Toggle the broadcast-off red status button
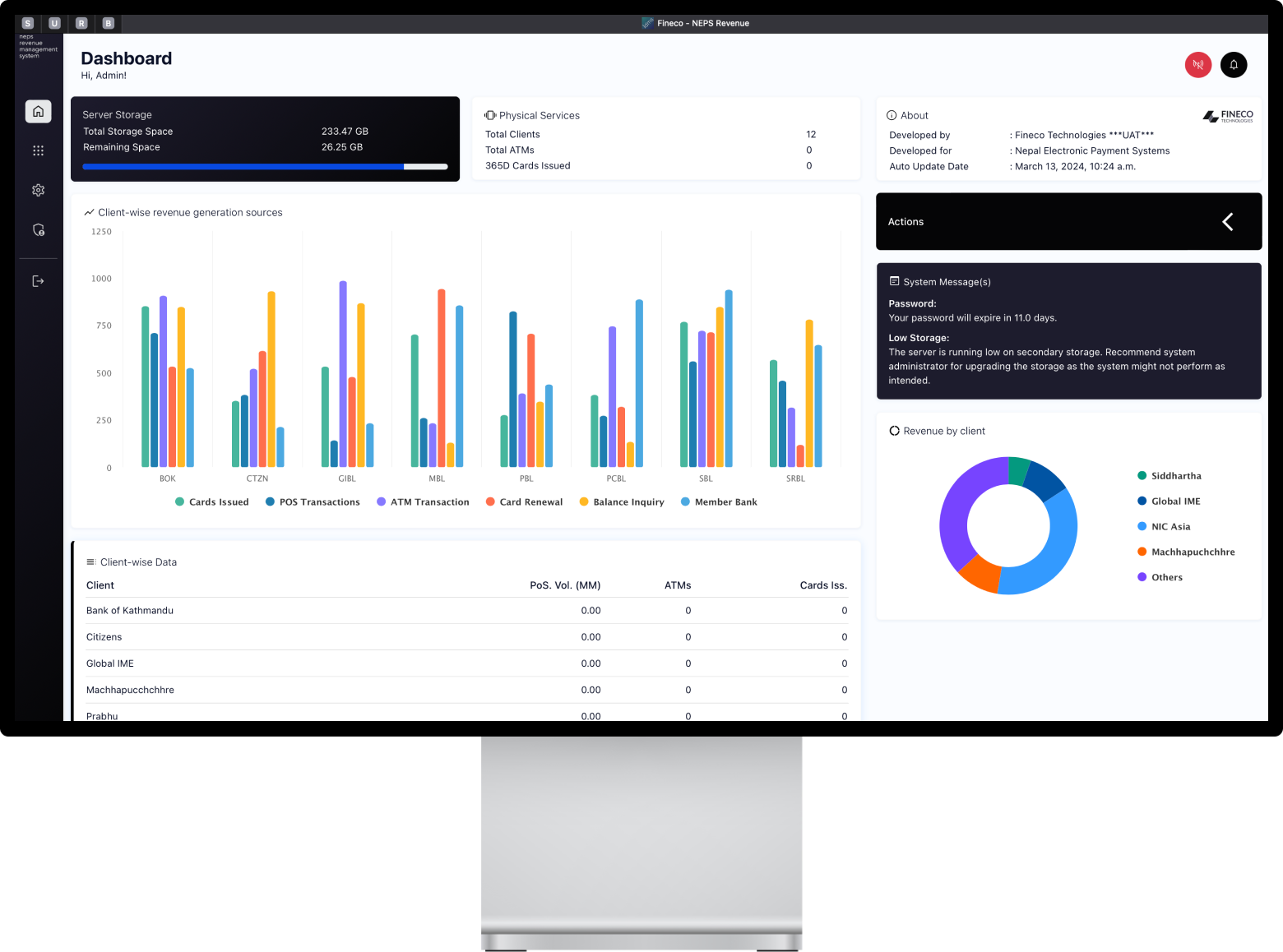The width and height of the screenshot is (1283, 952). tap(1197, 65)
